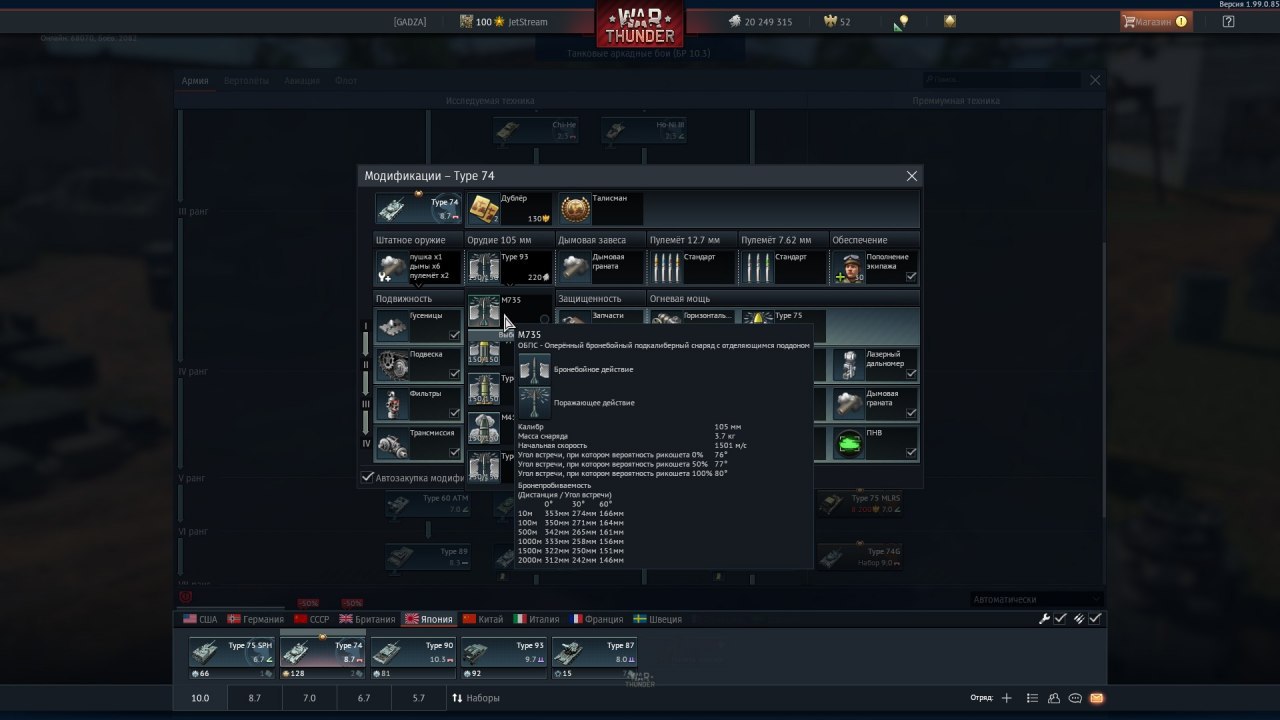1280x720 pixels.
Task: Select the M735 radio button
Action: click(545, 320)
